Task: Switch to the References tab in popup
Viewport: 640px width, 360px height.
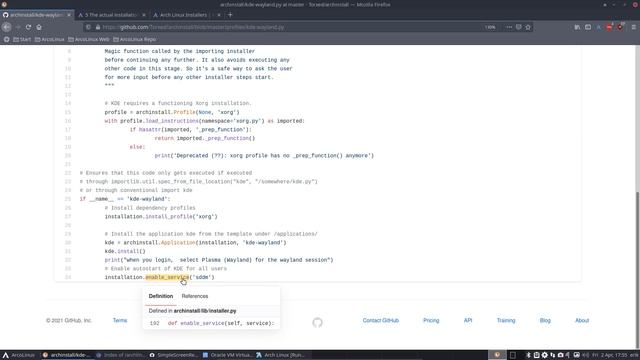Action: click(x=195, y=296)
